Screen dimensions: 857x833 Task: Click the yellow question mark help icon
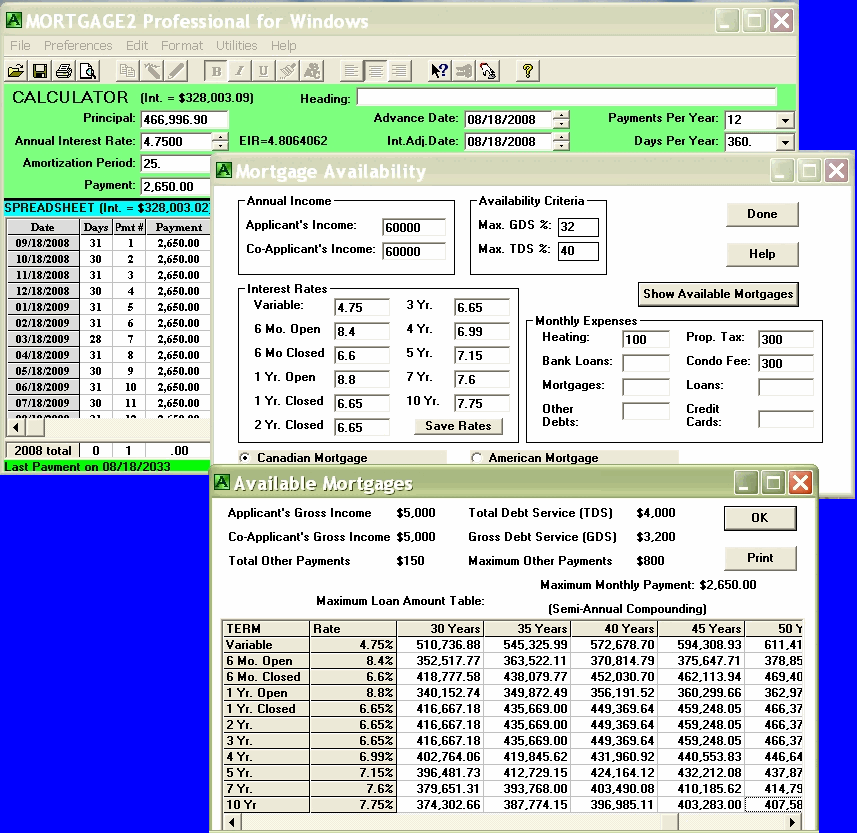[528, 71]
